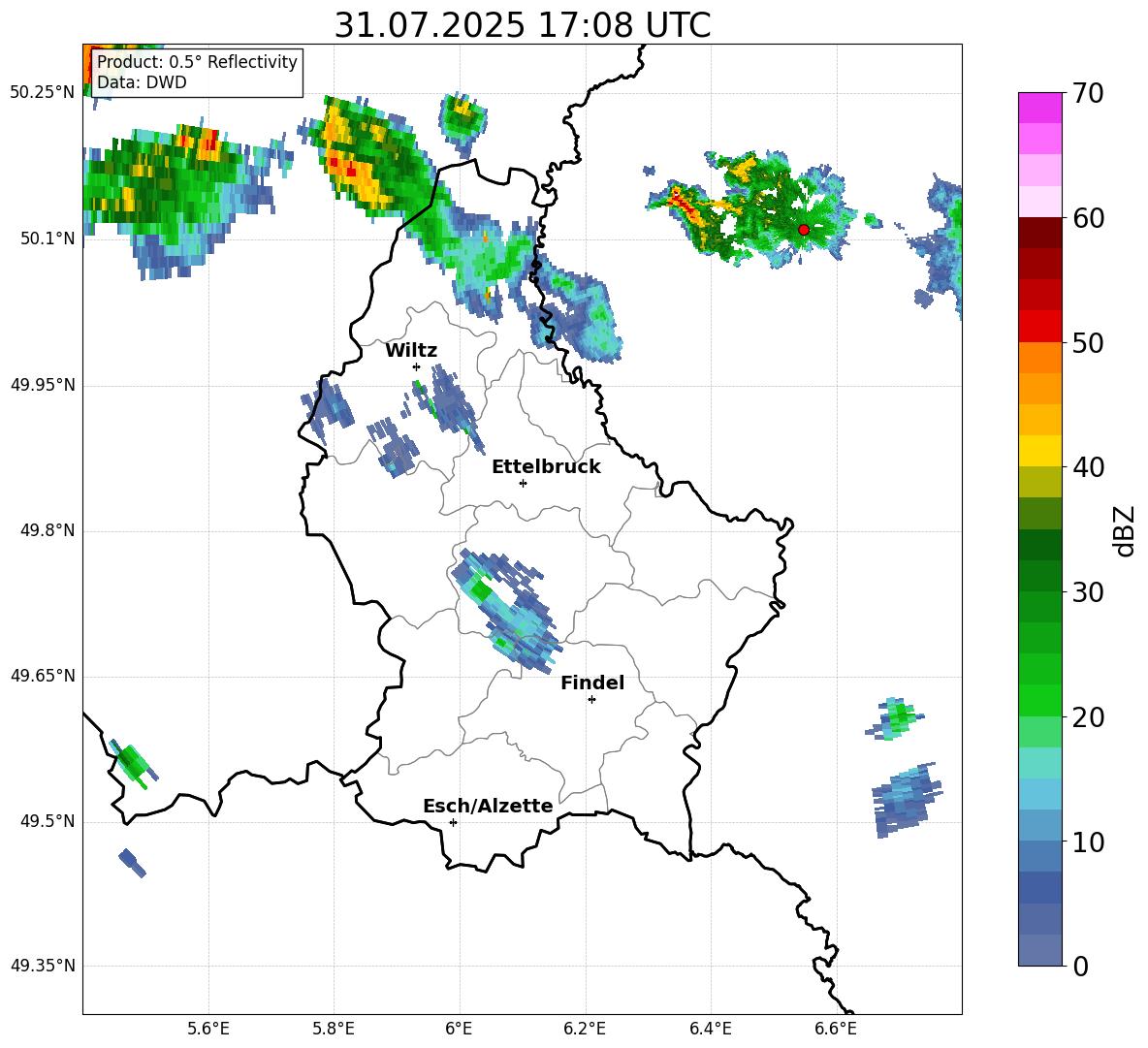Screen dimensions: 1148x1048
Task: Pick the magenta swatch atop the colorbar
Action: [1040, 108]
